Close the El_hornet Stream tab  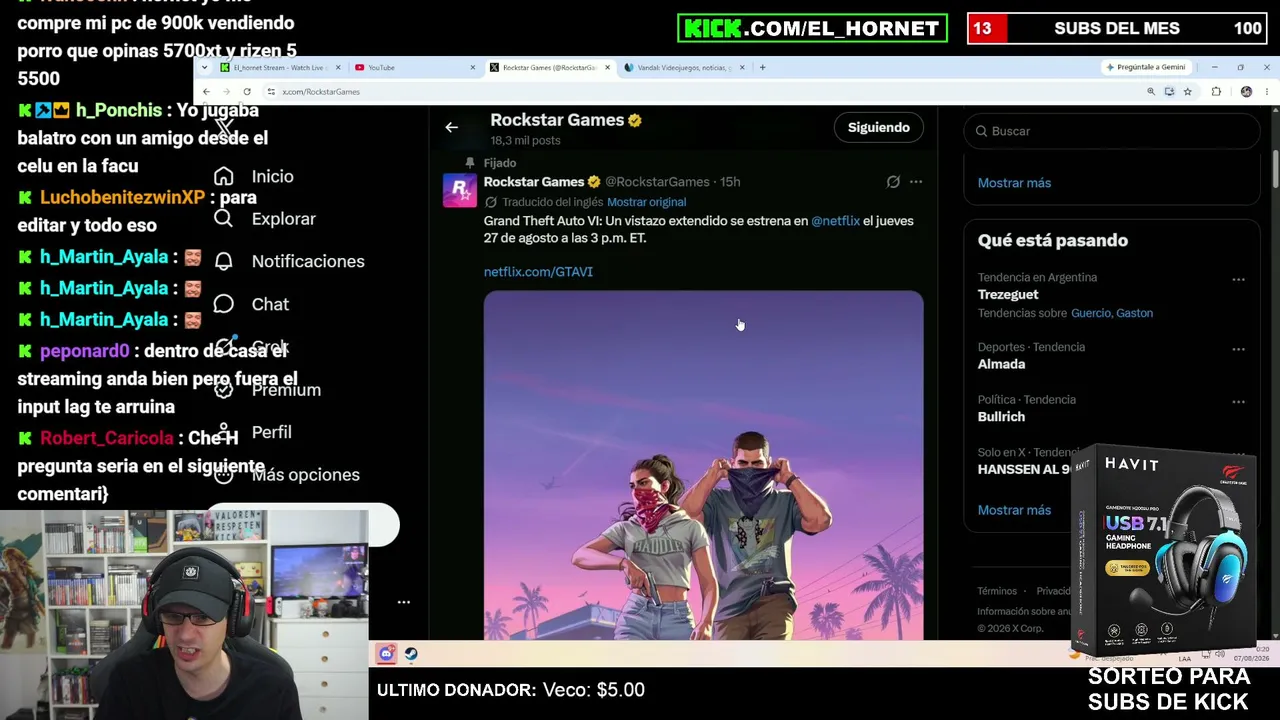338,67
